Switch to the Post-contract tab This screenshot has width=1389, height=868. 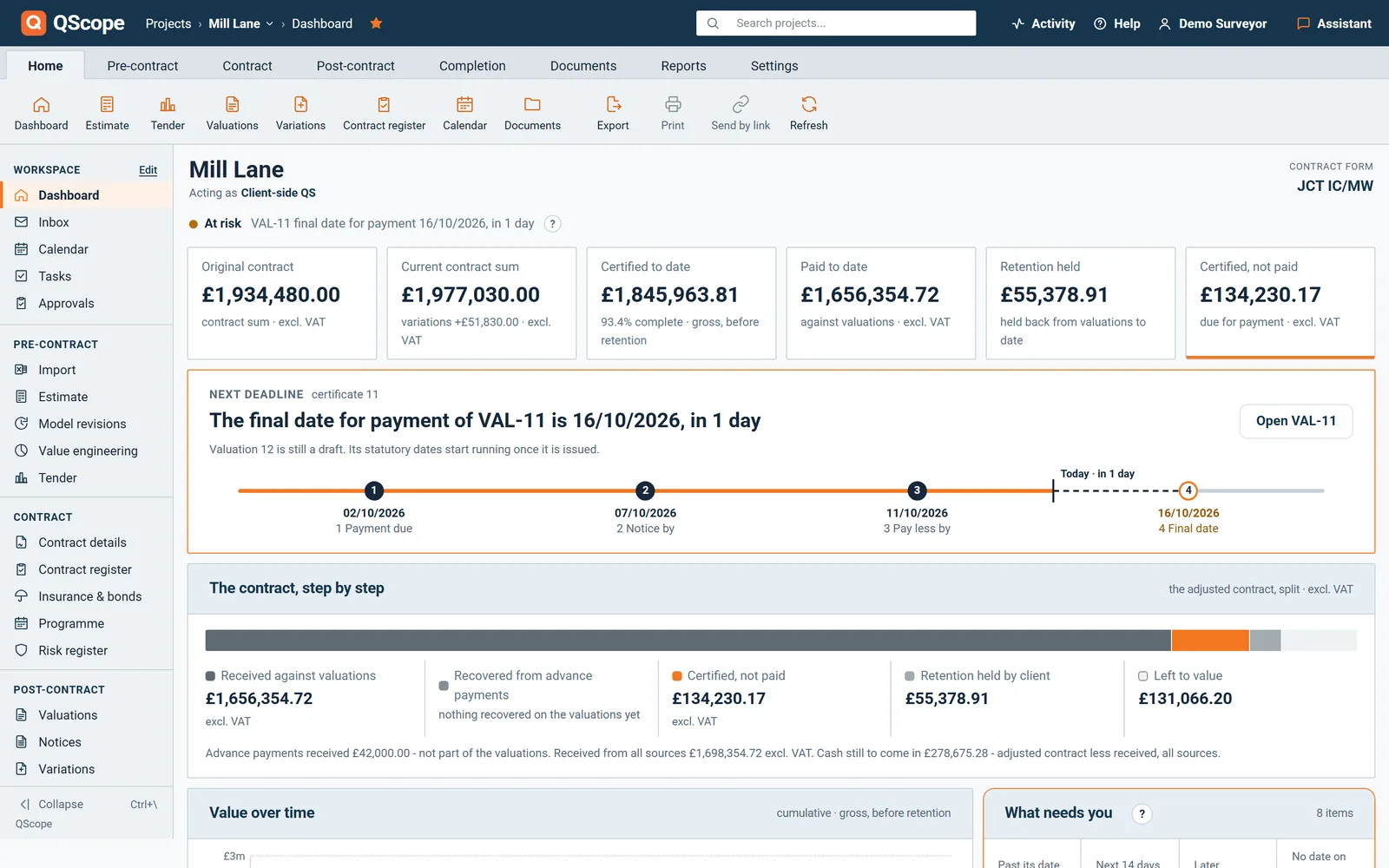coord(355,66)
